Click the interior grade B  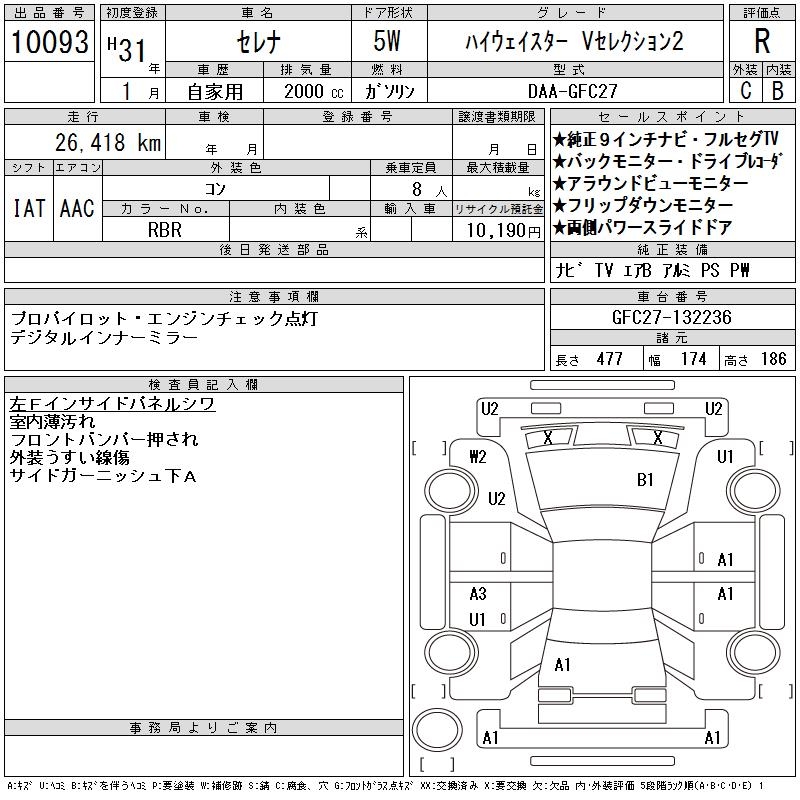pyautogui.click(x=778, y=90)
